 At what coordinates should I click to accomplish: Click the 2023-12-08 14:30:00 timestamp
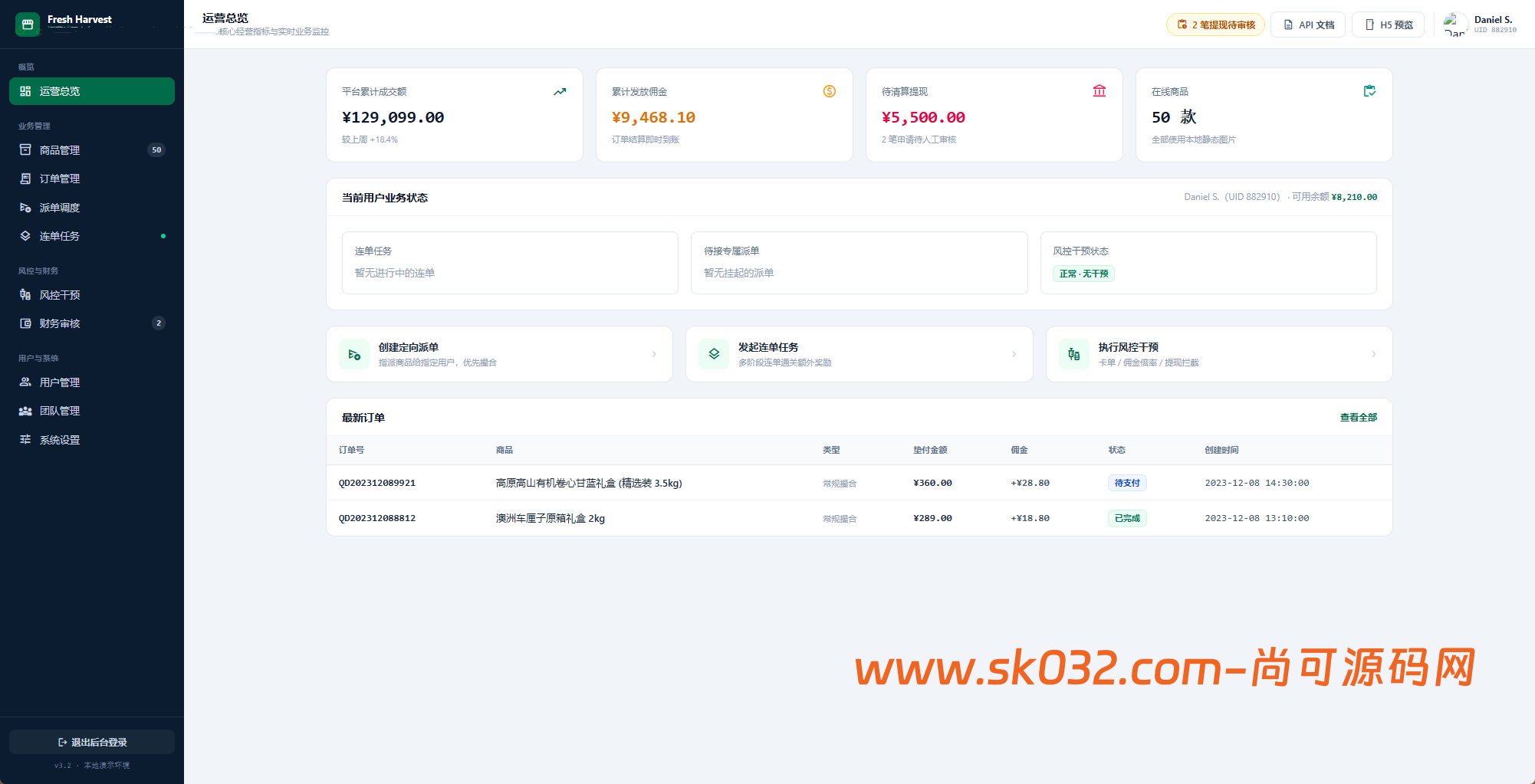coord(1257,483)
